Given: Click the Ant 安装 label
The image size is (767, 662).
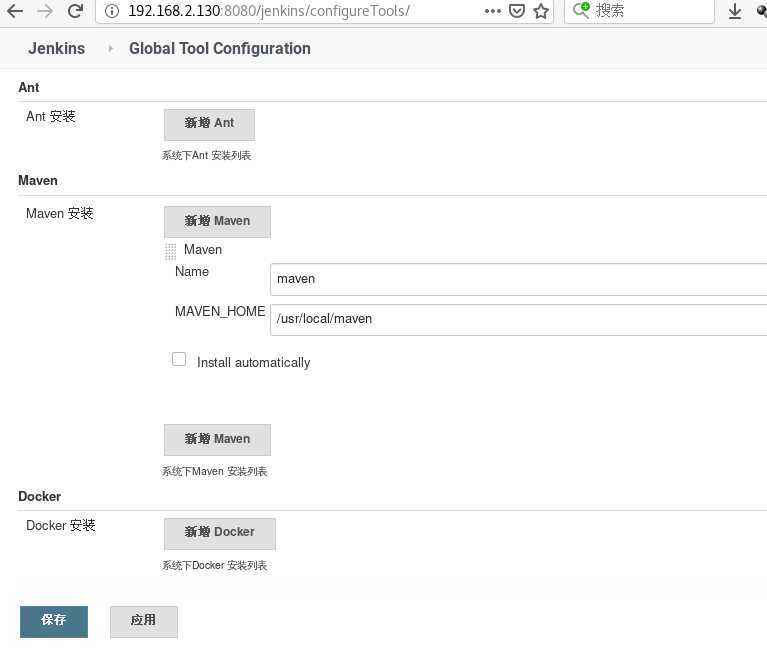Looking at the screenshot, I should click(x=51, y=116).
